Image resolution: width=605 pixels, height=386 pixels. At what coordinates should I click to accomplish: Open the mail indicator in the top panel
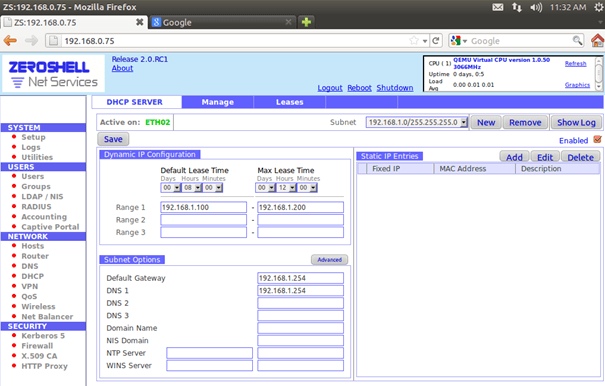[498, 7]
